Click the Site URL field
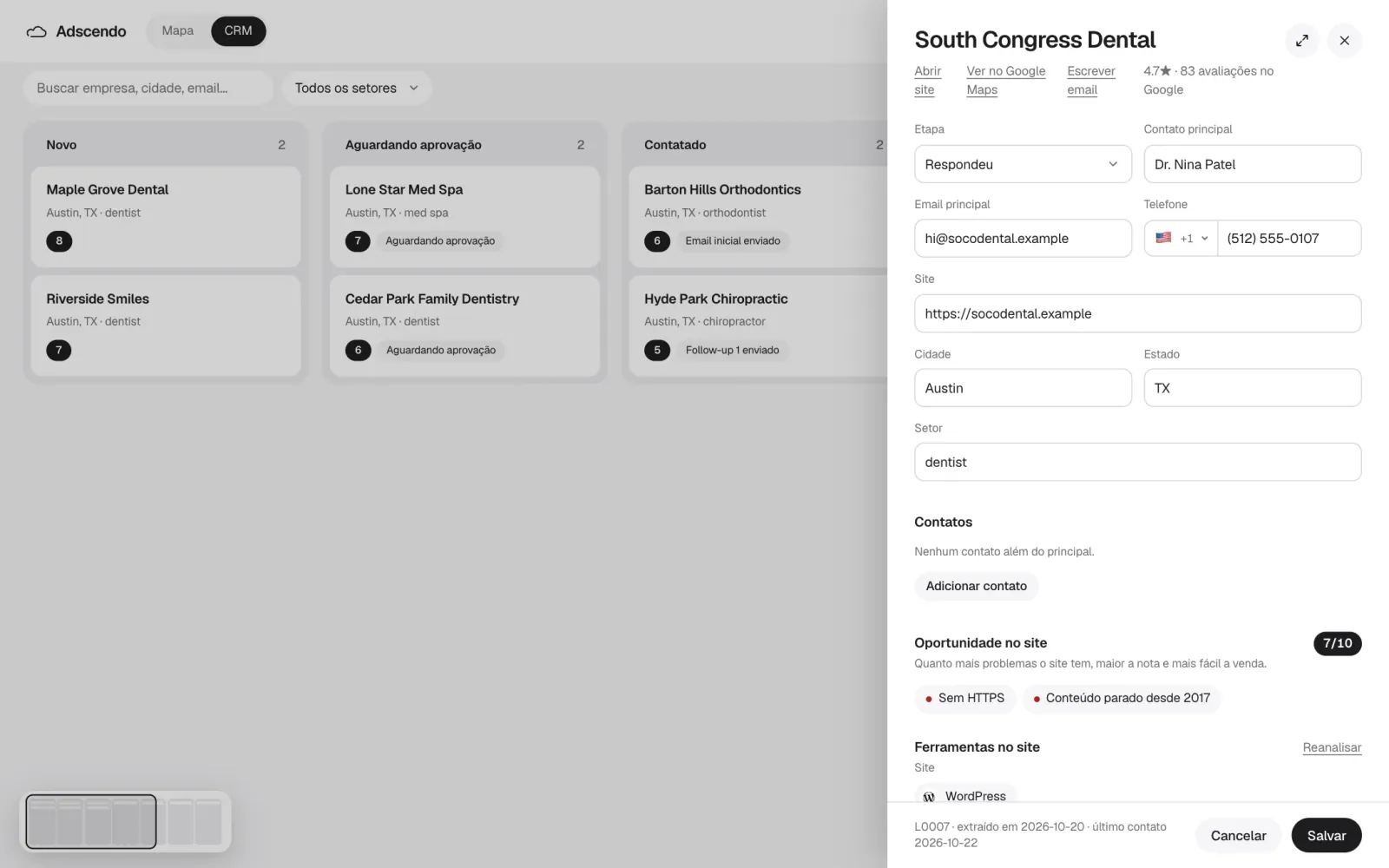The width and height of the screenshot is (1389, 868). pyautogui.click(x=1137, y=313)
